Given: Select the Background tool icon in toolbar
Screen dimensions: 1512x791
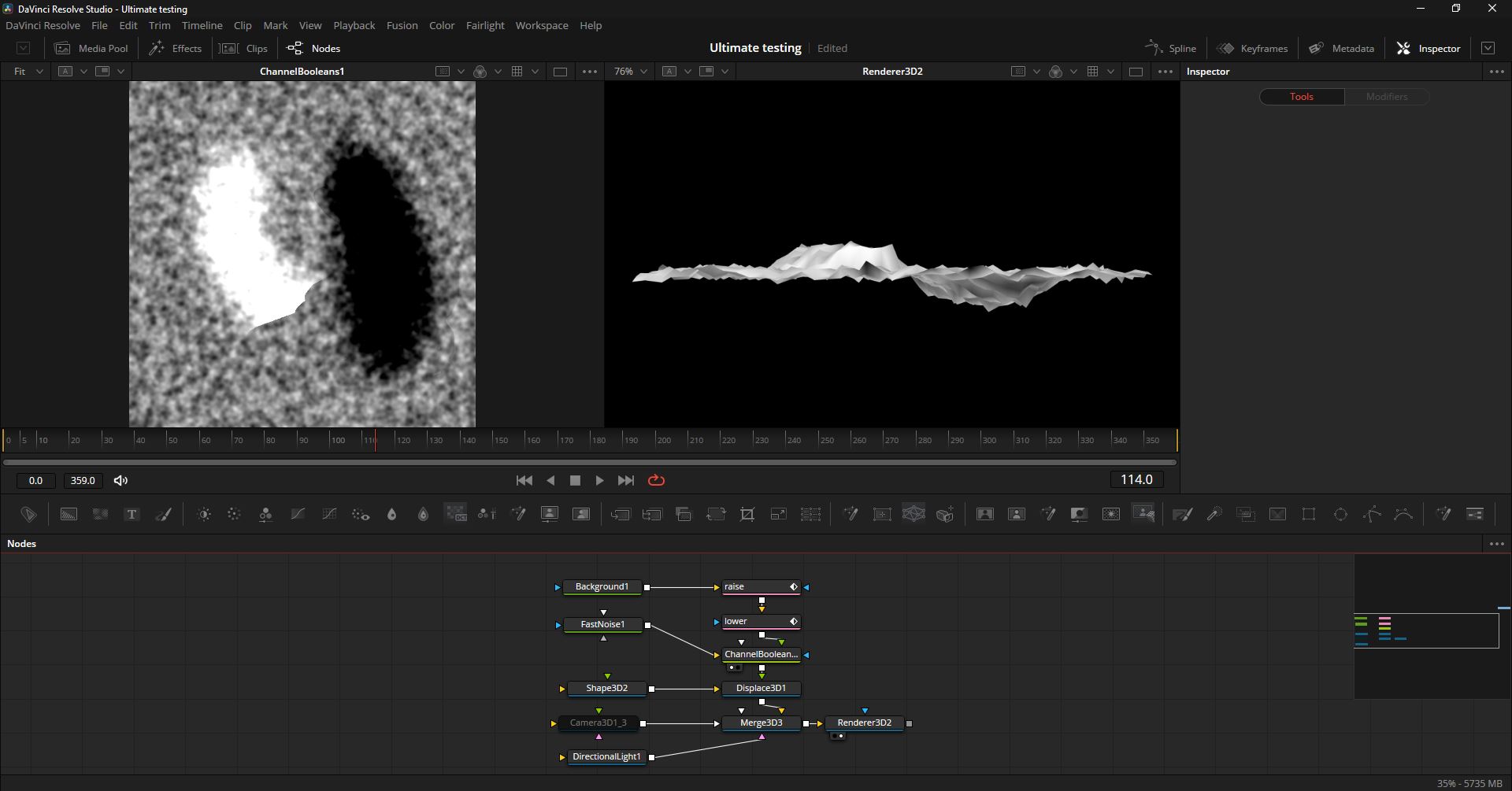Looking at the screenshot, I should 69,514.
